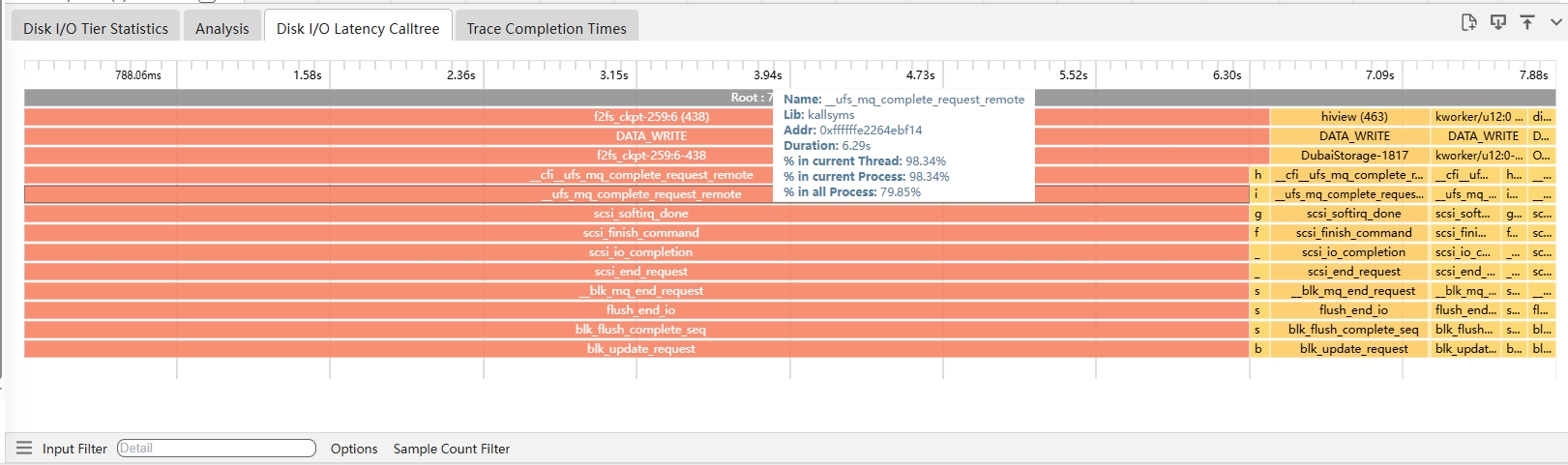Click the yellow flush_end_io frame
Viewport: 1568px width, 465px height.
click(1353, 310)
